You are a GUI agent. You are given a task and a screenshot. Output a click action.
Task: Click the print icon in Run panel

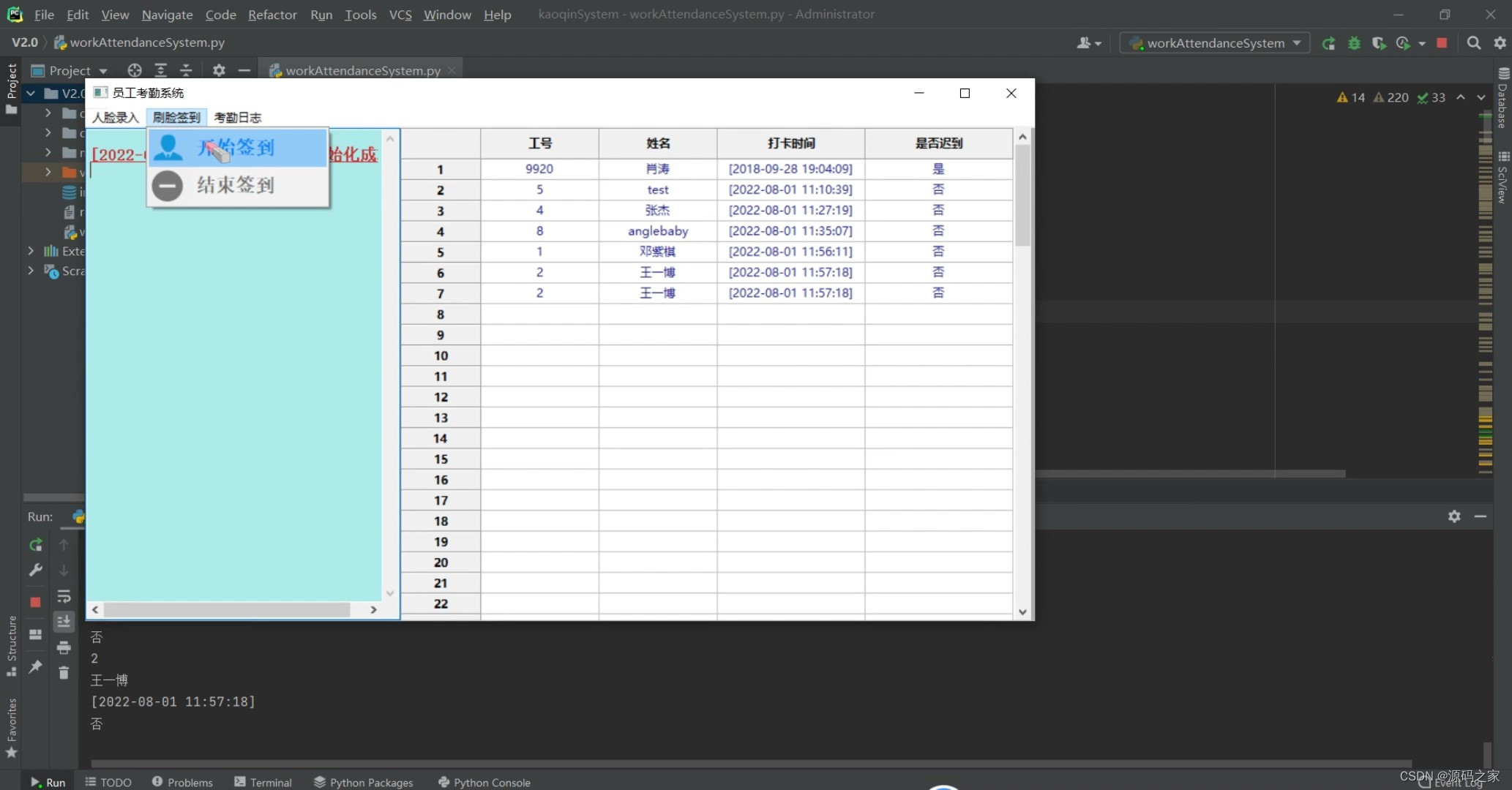tap(64, 647)
